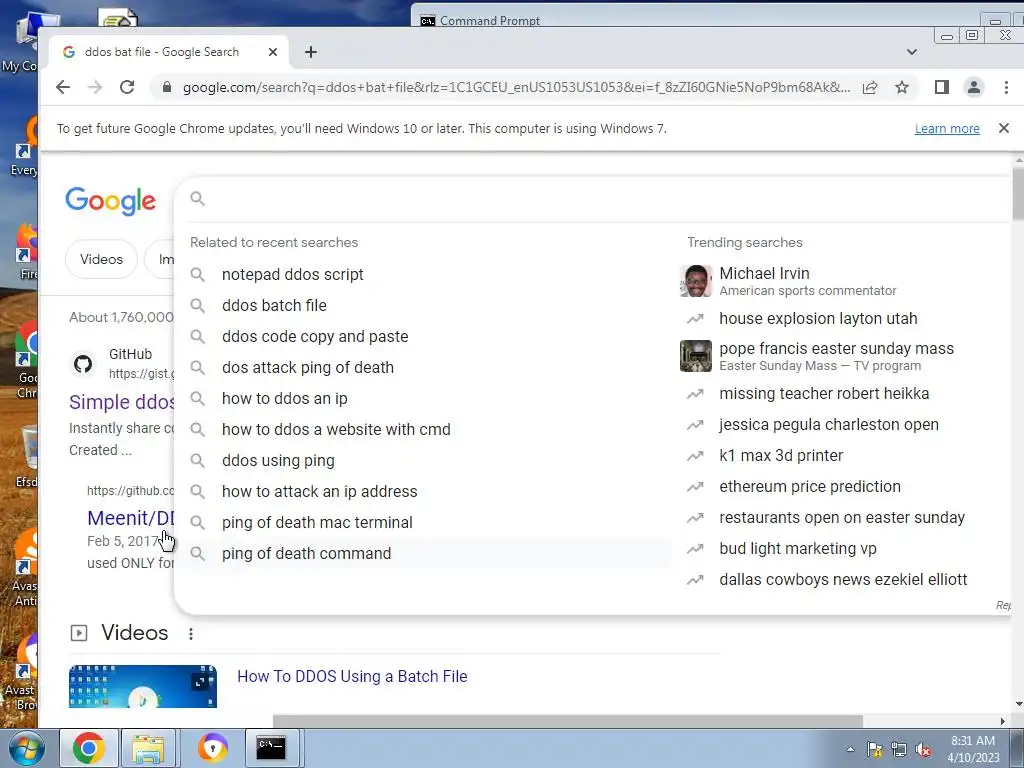Open Chrome's side panel
1024x768 pixels.
942,87
